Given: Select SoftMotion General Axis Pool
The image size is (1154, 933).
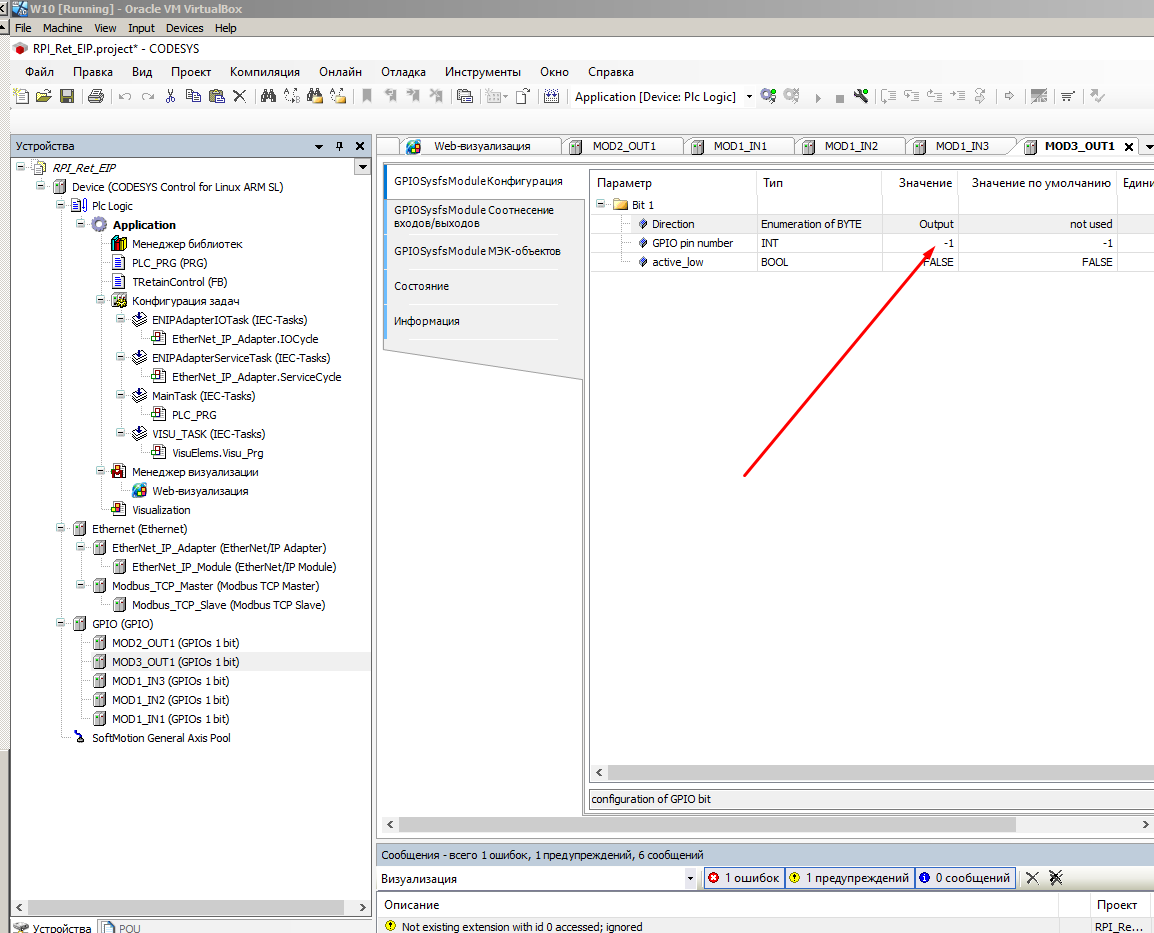Looking at the screenshot, I should coord(161,737).
